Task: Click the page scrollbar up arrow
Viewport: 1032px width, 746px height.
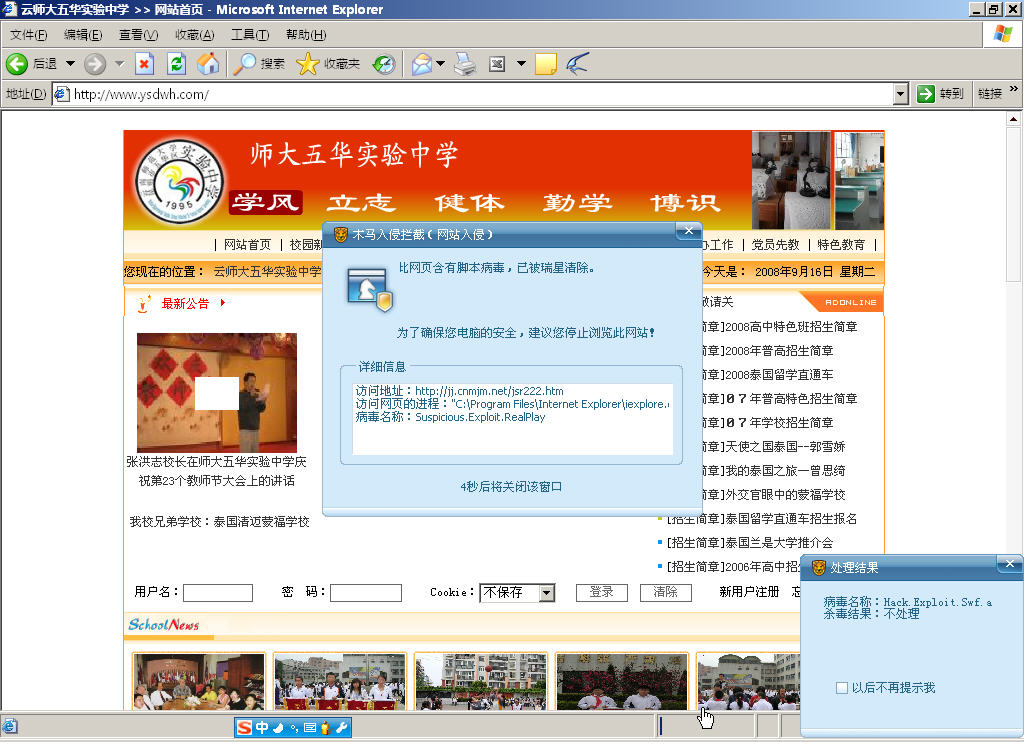Action: click(1014, 119)
